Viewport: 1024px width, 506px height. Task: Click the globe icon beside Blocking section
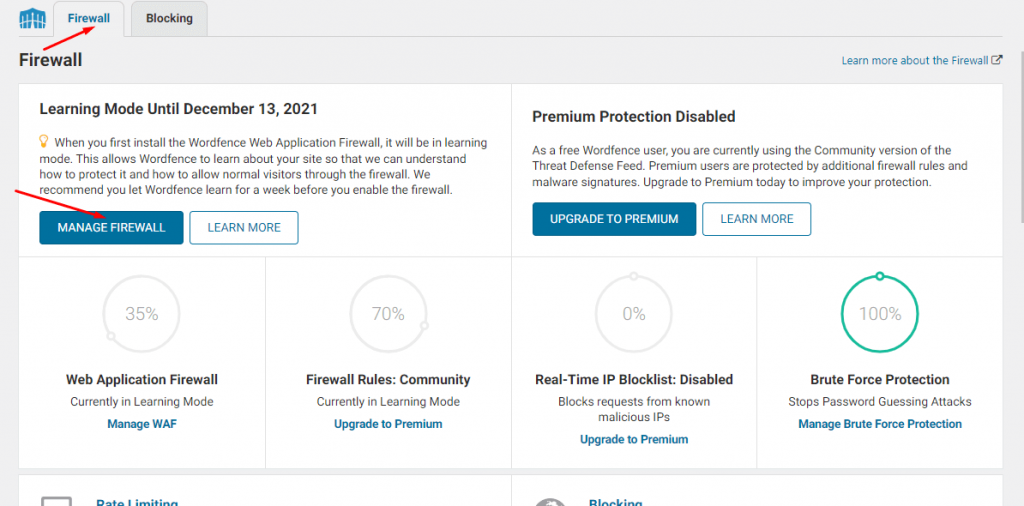549,502
